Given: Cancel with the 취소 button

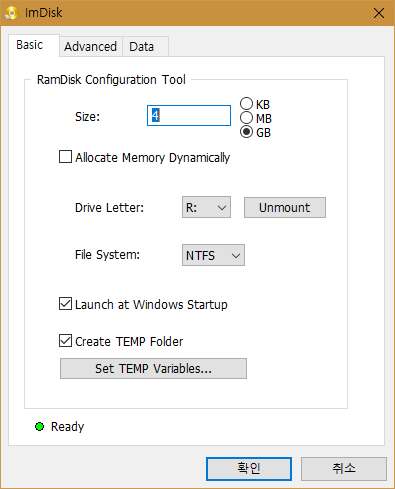Looking at the screenshot, I should coord(344,469).
